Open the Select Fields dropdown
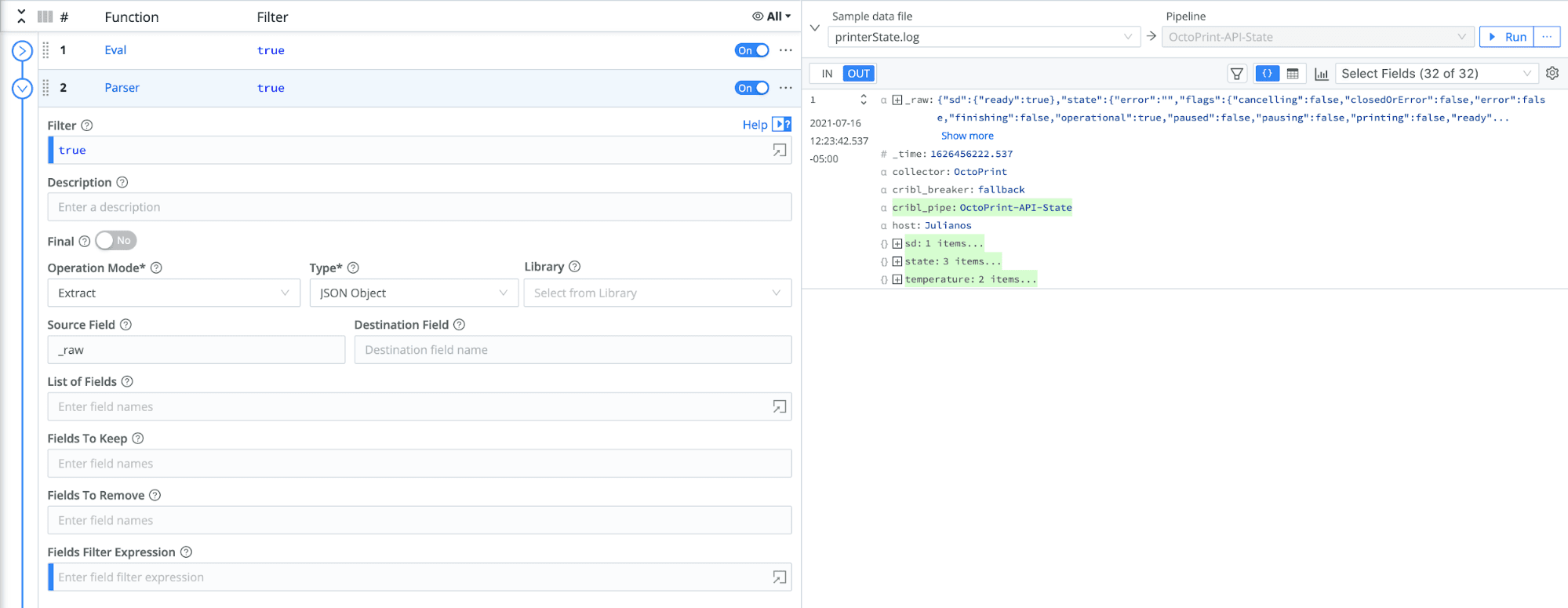Image resolution: width=1568 pixels, height=608 pixels. [x=1435, y=74]
